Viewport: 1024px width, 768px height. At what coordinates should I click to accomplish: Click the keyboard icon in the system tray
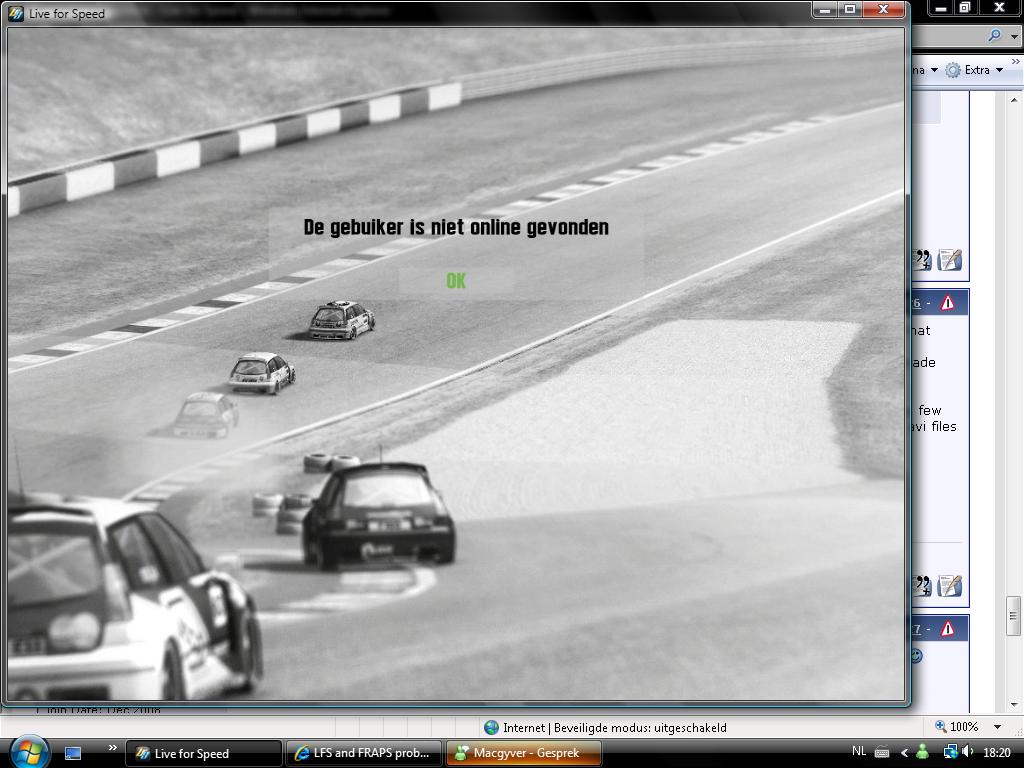(882, 752)
